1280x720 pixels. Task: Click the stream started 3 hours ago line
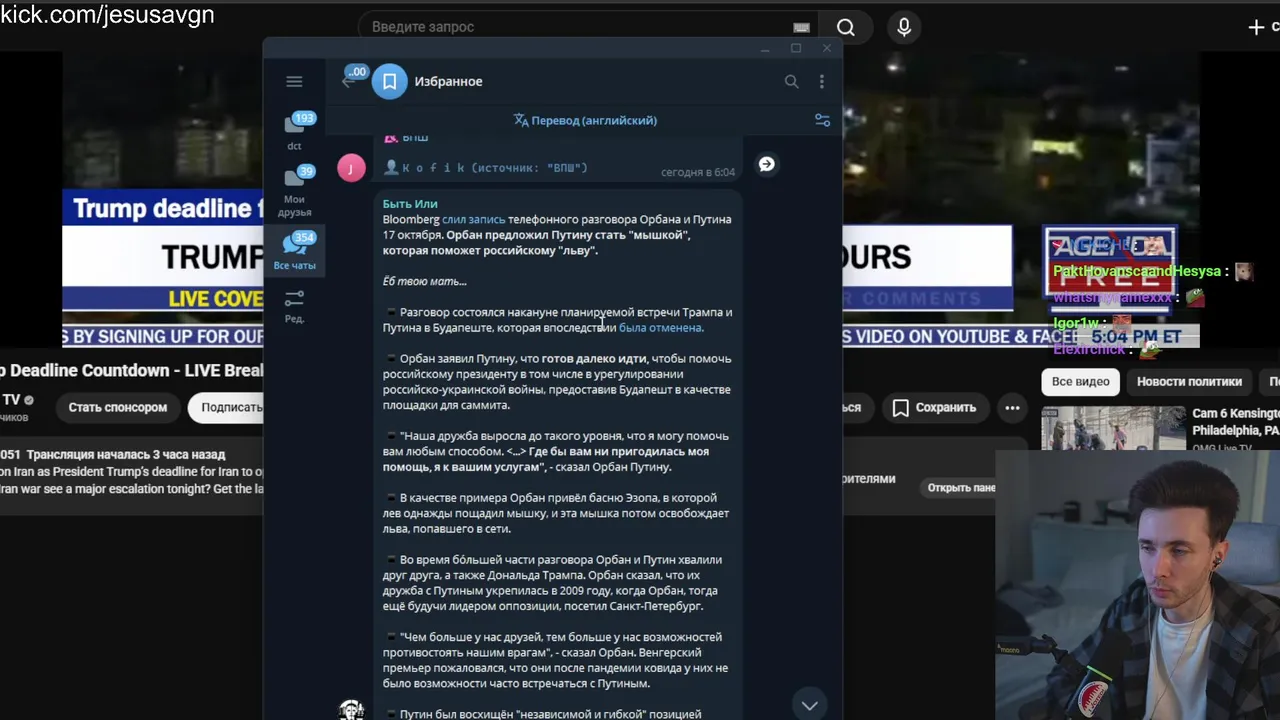click(x=124, y=454)
